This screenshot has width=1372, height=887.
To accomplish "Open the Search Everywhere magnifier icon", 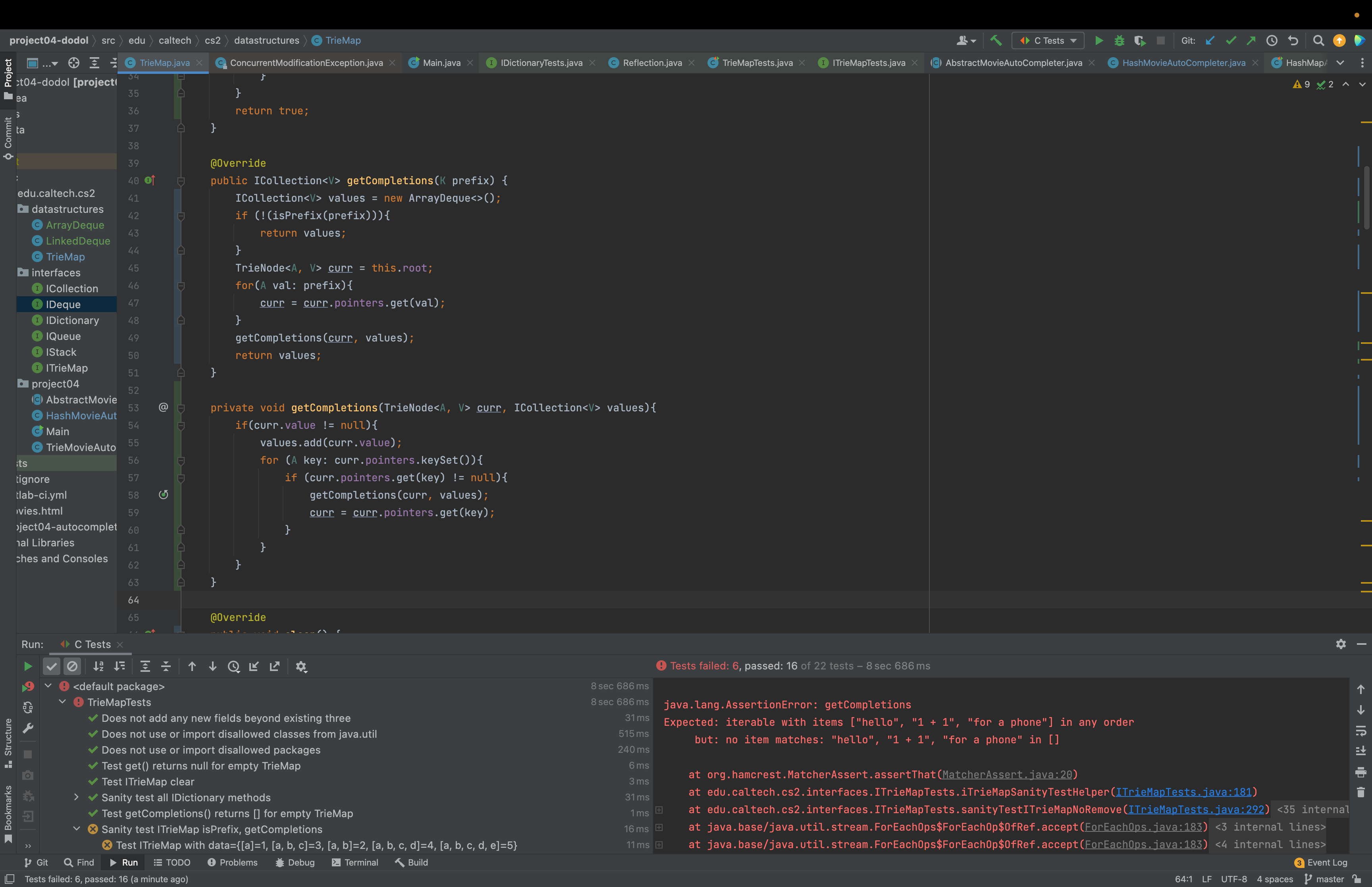I will (1318, 40).
